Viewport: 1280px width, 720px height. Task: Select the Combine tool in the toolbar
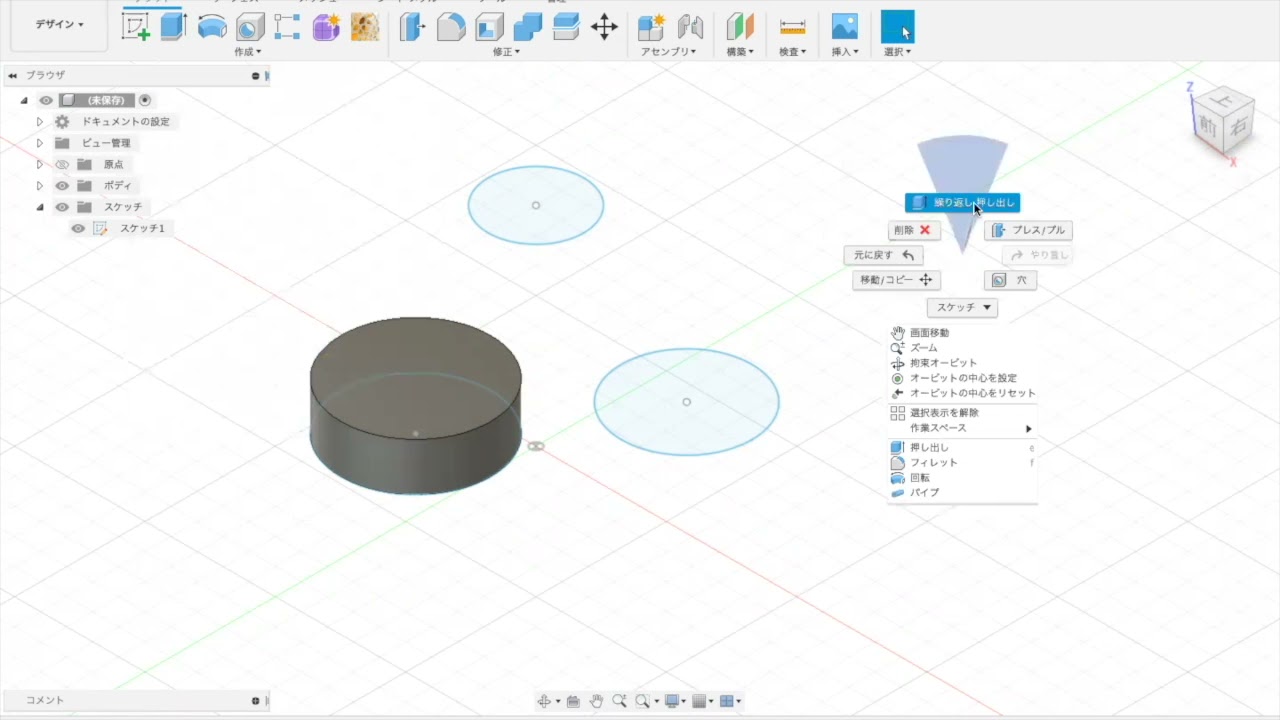[527, 27]
